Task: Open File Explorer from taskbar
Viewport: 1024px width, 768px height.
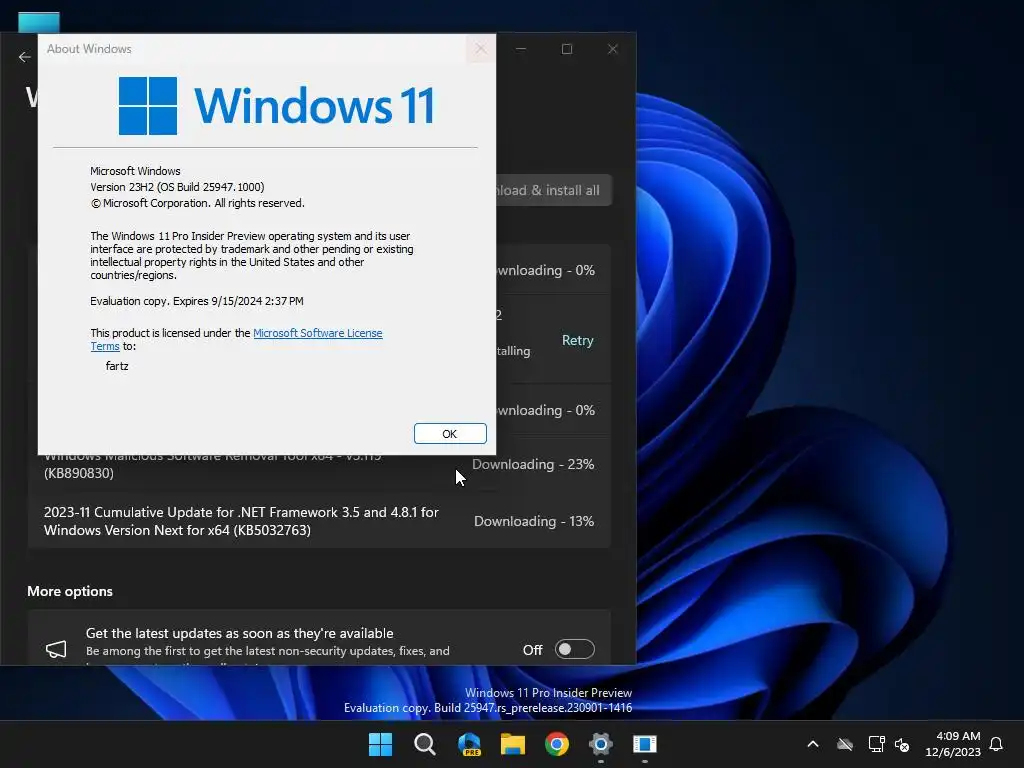Action: coord(513,744)
